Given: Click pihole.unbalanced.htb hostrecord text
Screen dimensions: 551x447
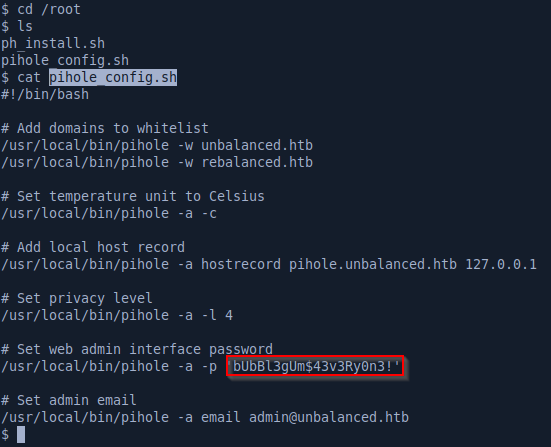Looking at the screenshot, I should 373,264.
